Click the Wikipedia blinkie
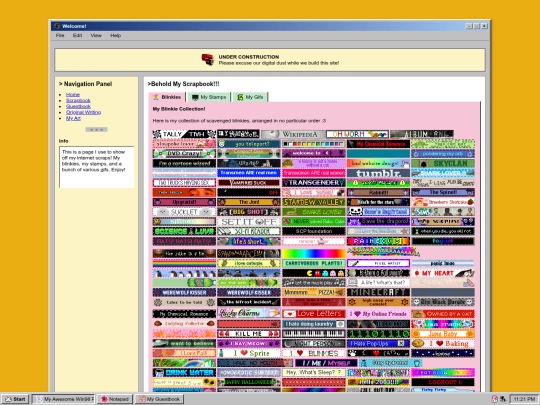The width and height of the screenshot is (540, 405). (x=293, y=134)
